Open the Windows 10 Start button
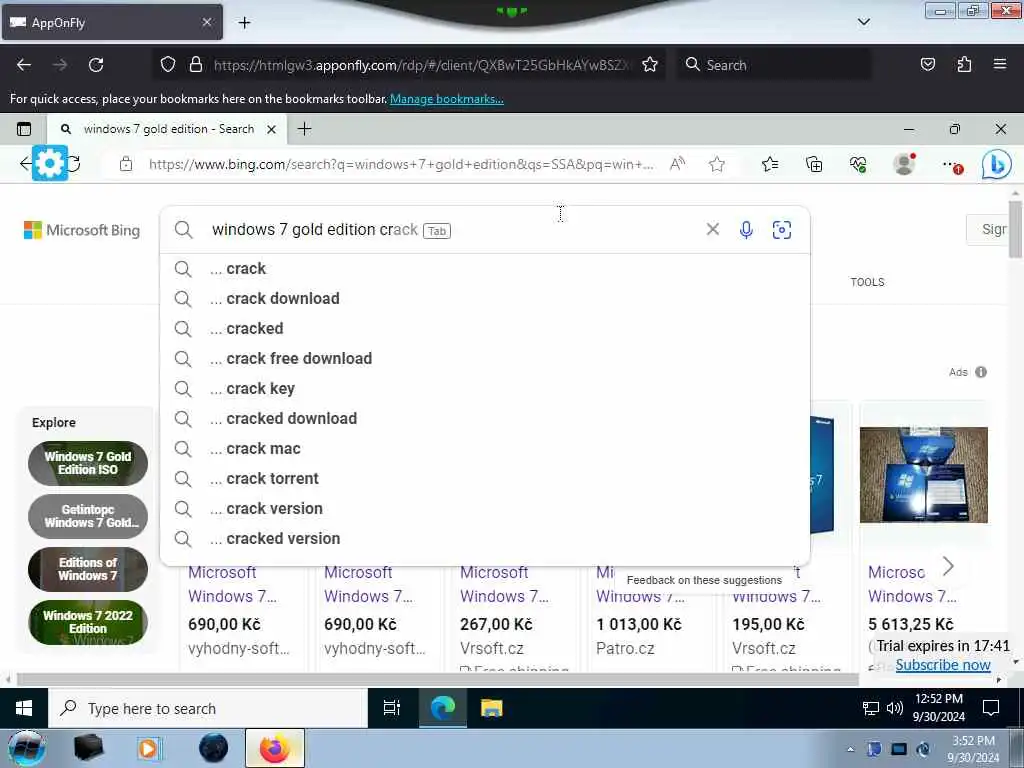This screenshot has height=768, width=1024. tap(24, 708)
